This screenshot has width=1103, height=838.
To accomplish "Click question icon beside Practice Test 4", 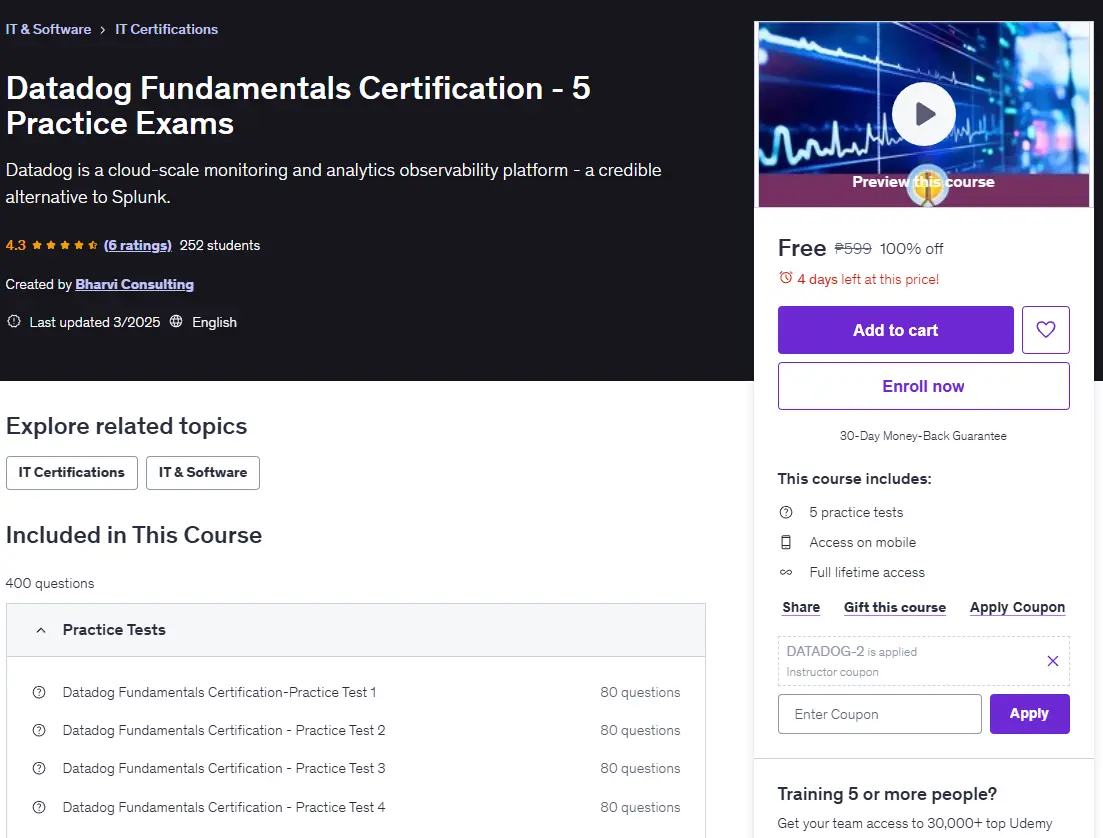I will 39,807.
